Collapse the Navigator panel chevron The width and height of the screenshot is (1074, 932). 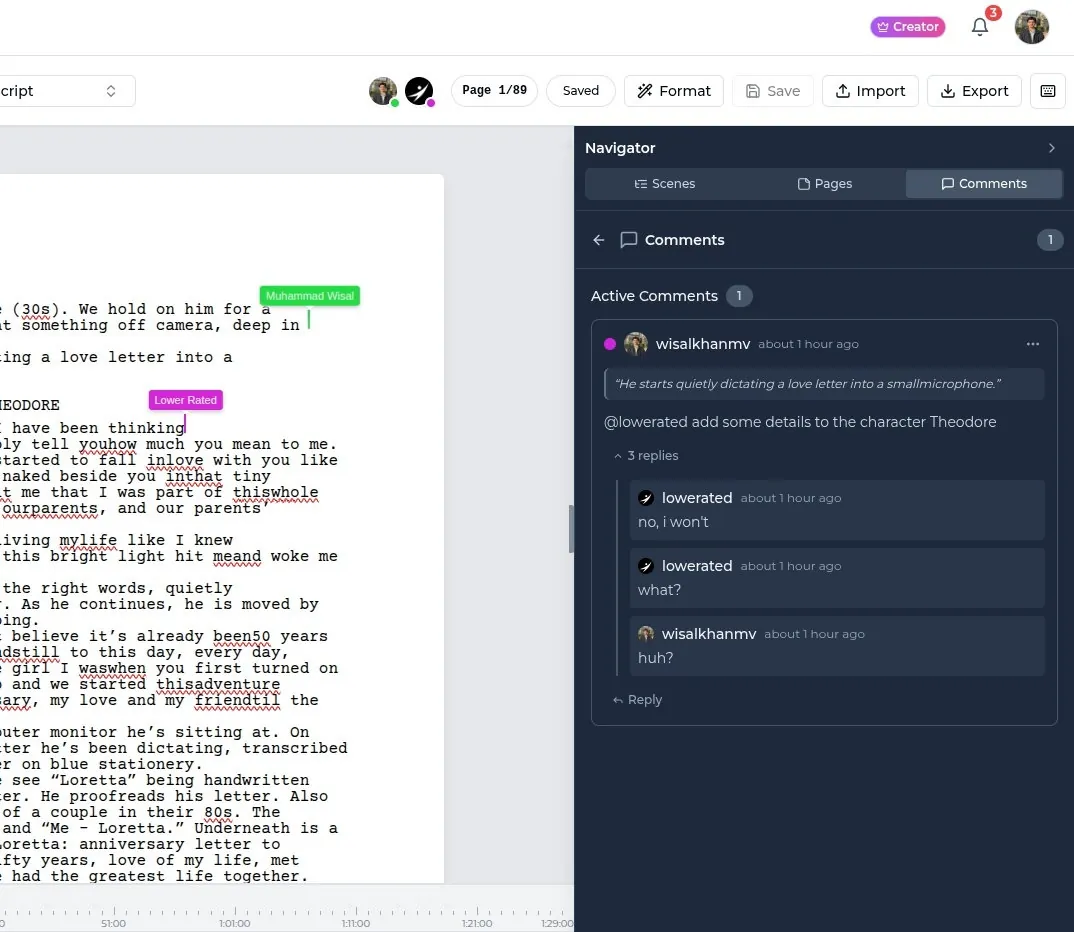coord(1051,148)
